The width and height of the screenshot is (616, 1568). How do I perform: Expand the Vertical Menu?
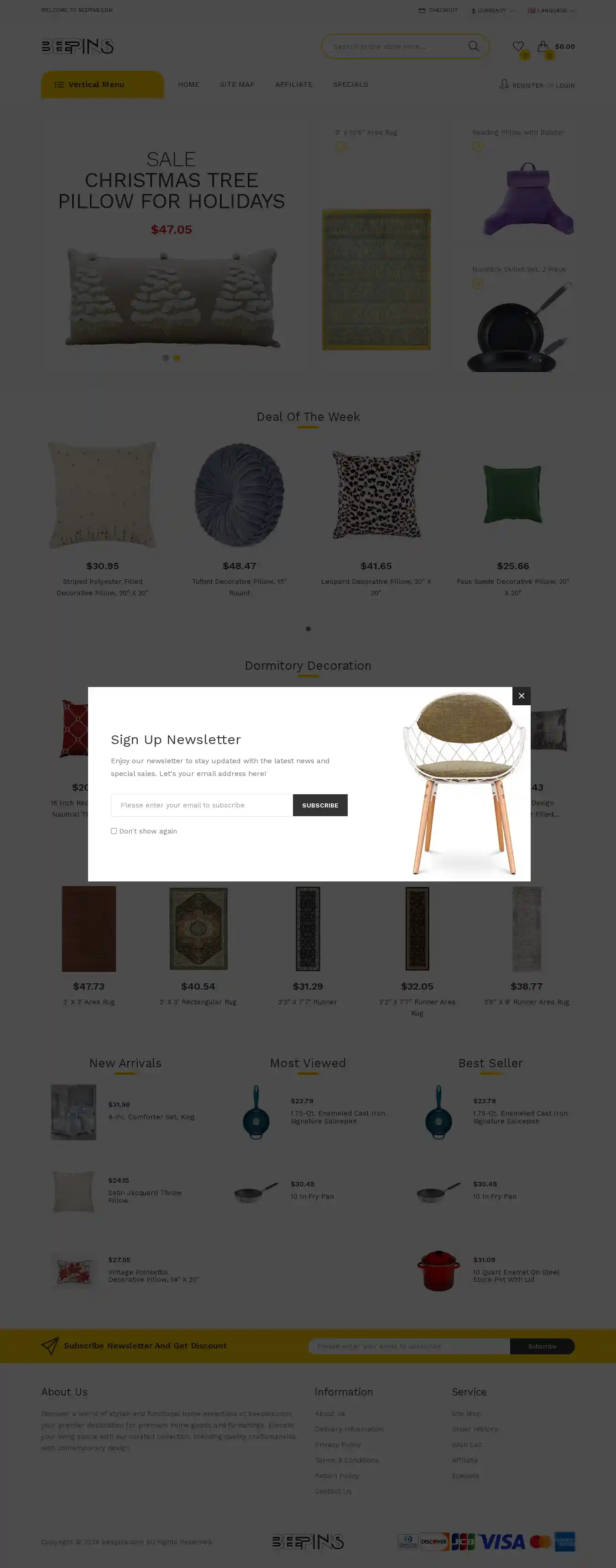[x=102, y=84]
